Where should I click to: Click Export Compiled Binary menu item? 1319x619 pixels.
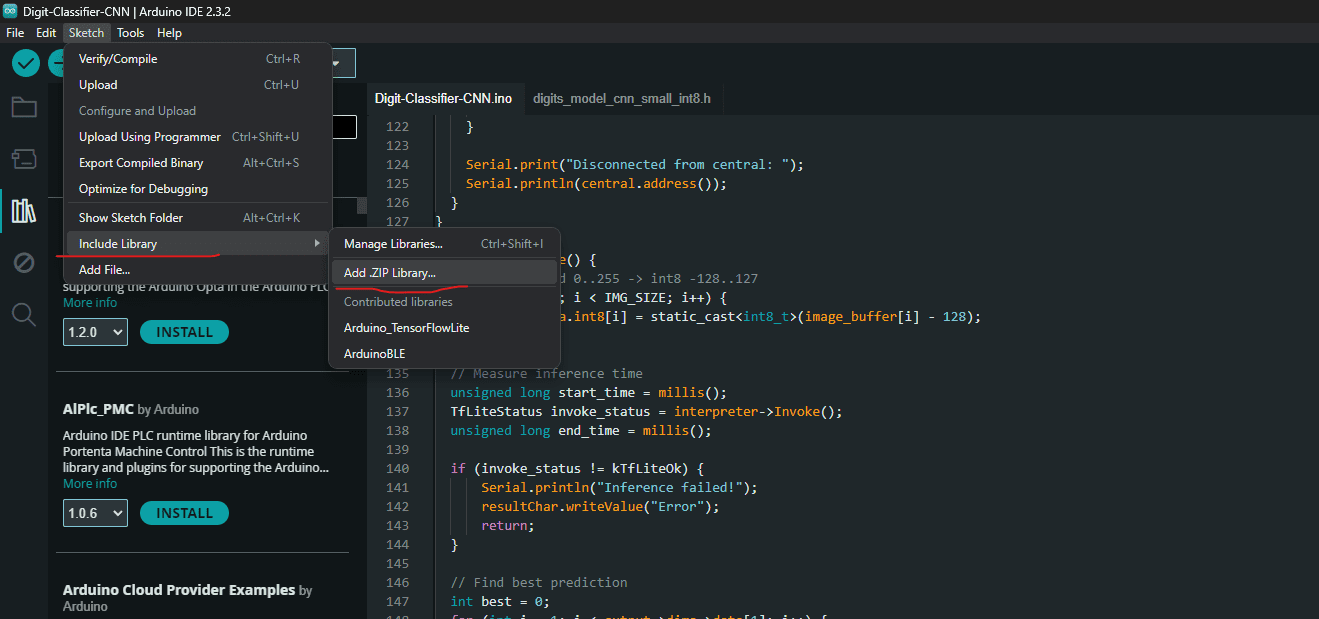141,163
